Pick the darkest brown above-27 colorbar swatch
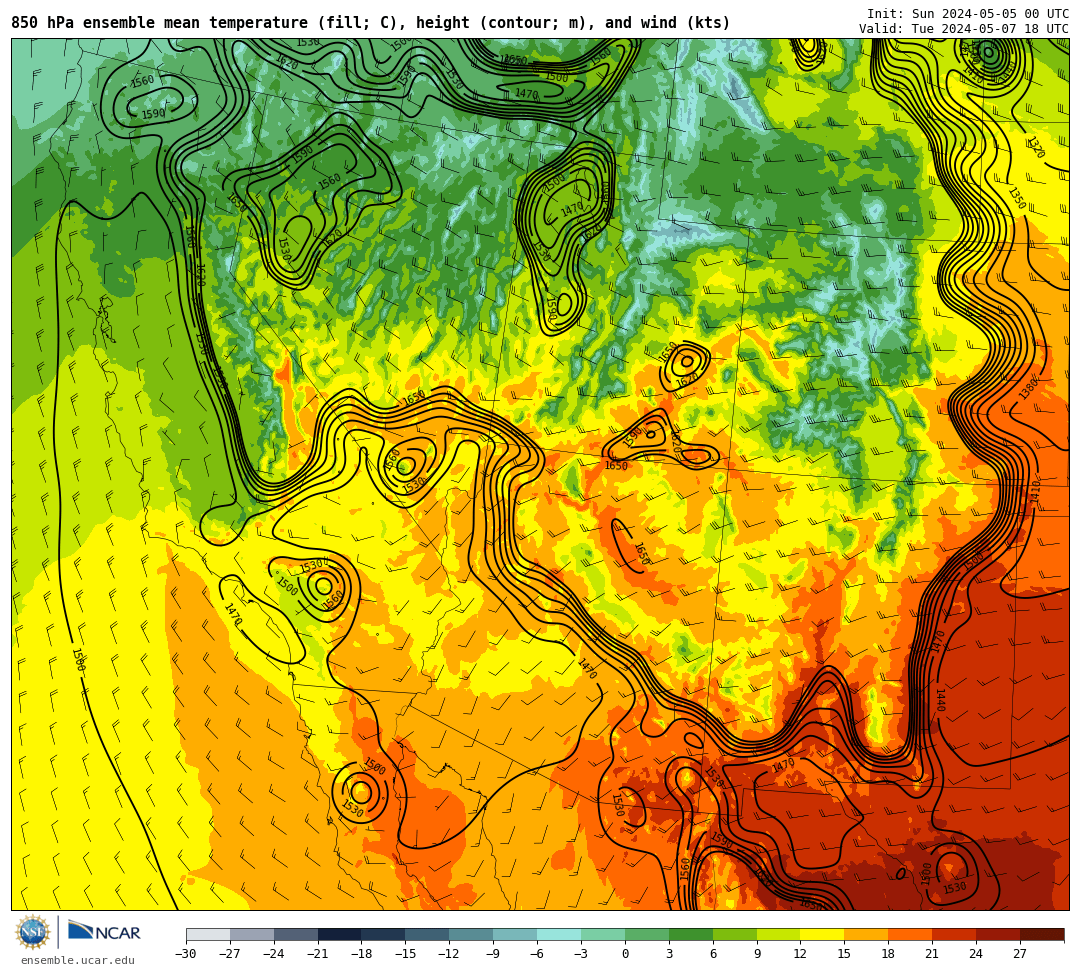 [1042, 934]
